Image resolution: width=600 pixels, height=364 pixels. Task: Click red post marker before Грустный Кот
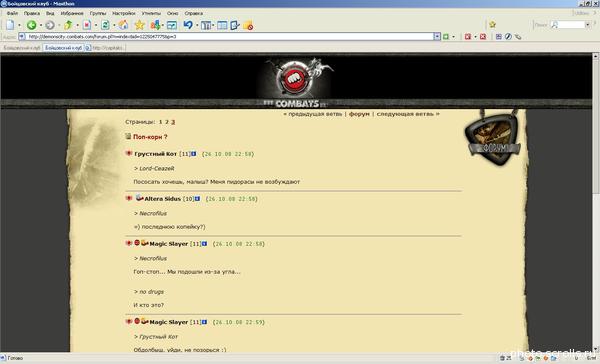pyautogui.click(x=129, y=153)
